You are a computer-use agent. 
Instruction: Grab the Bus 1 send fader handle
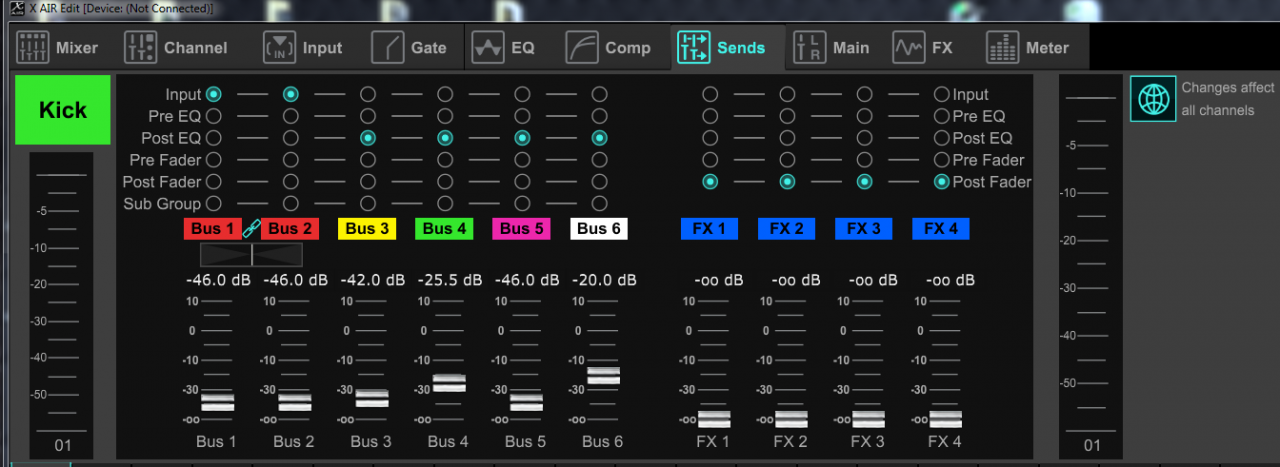tap(217, 402)
